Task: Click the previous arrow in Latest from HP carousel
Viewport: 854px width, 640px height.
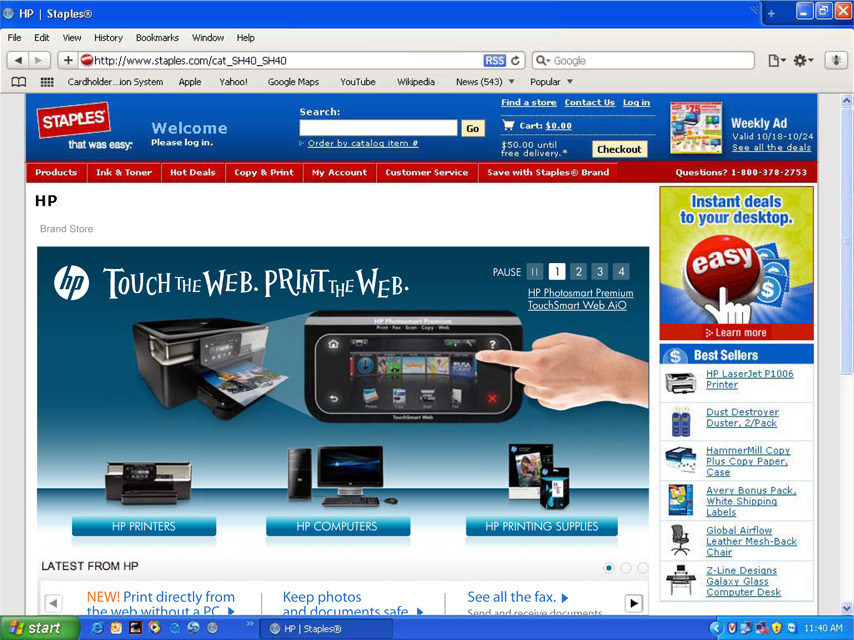Action: 53,603
